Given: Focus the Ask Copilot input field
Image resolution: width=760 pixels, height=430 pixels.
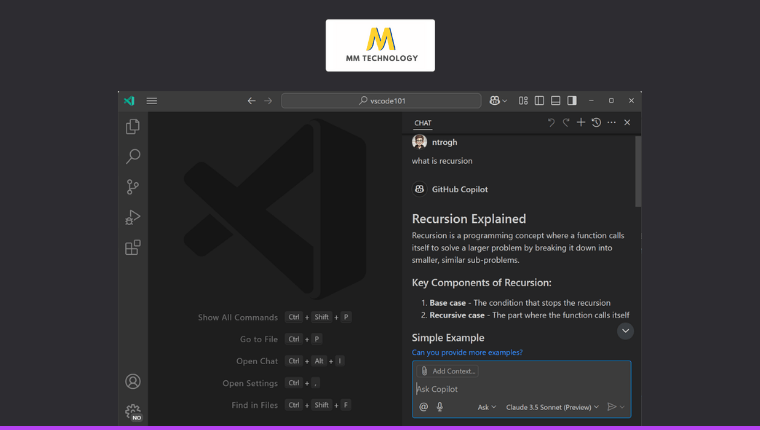Looking at the screenshot, I should pyautogui.click(x=522, y=389).
